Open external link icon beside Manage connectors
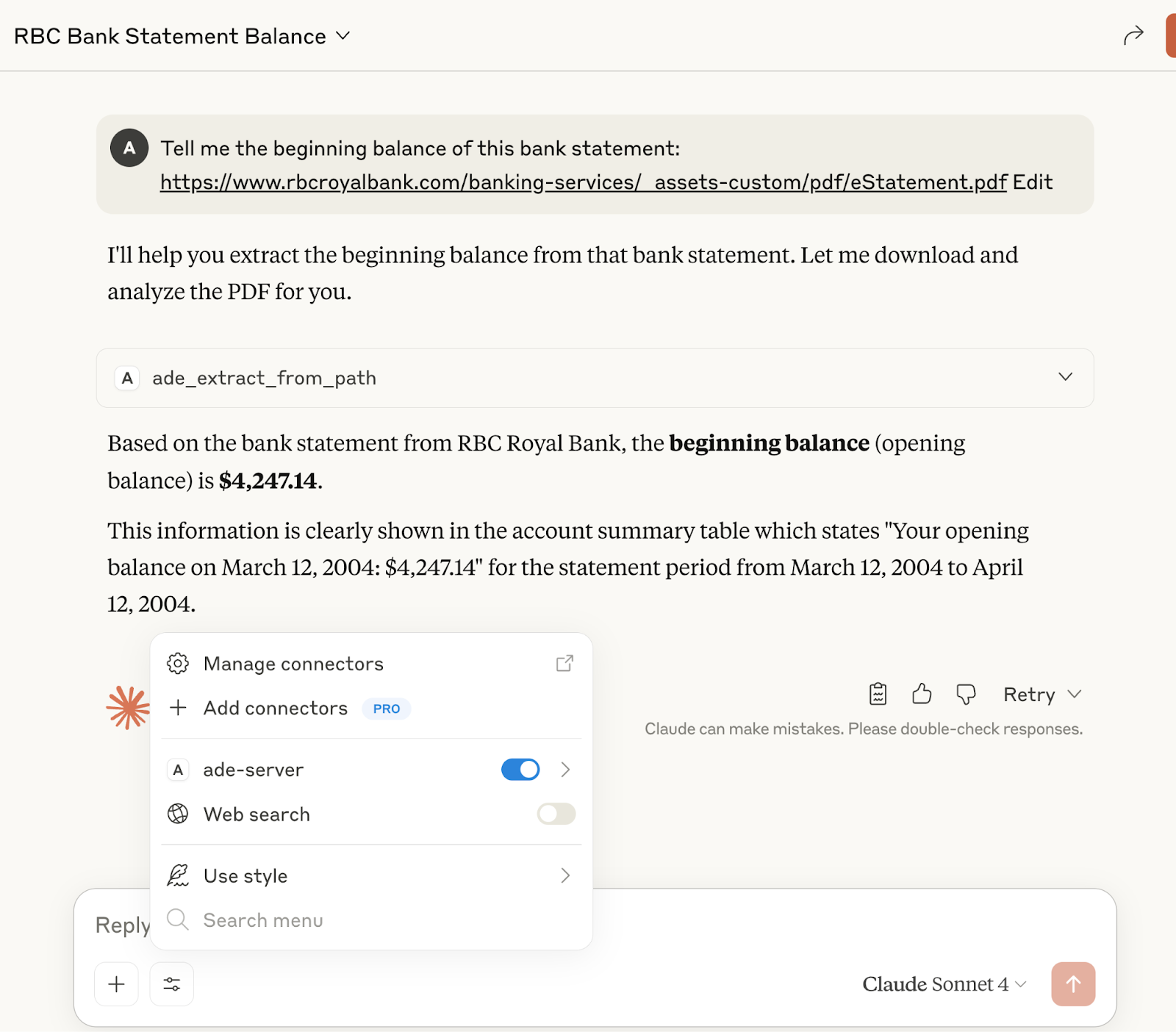Image resolution: width=1176 pixels, height=1032 pixels. click(564, 664)
